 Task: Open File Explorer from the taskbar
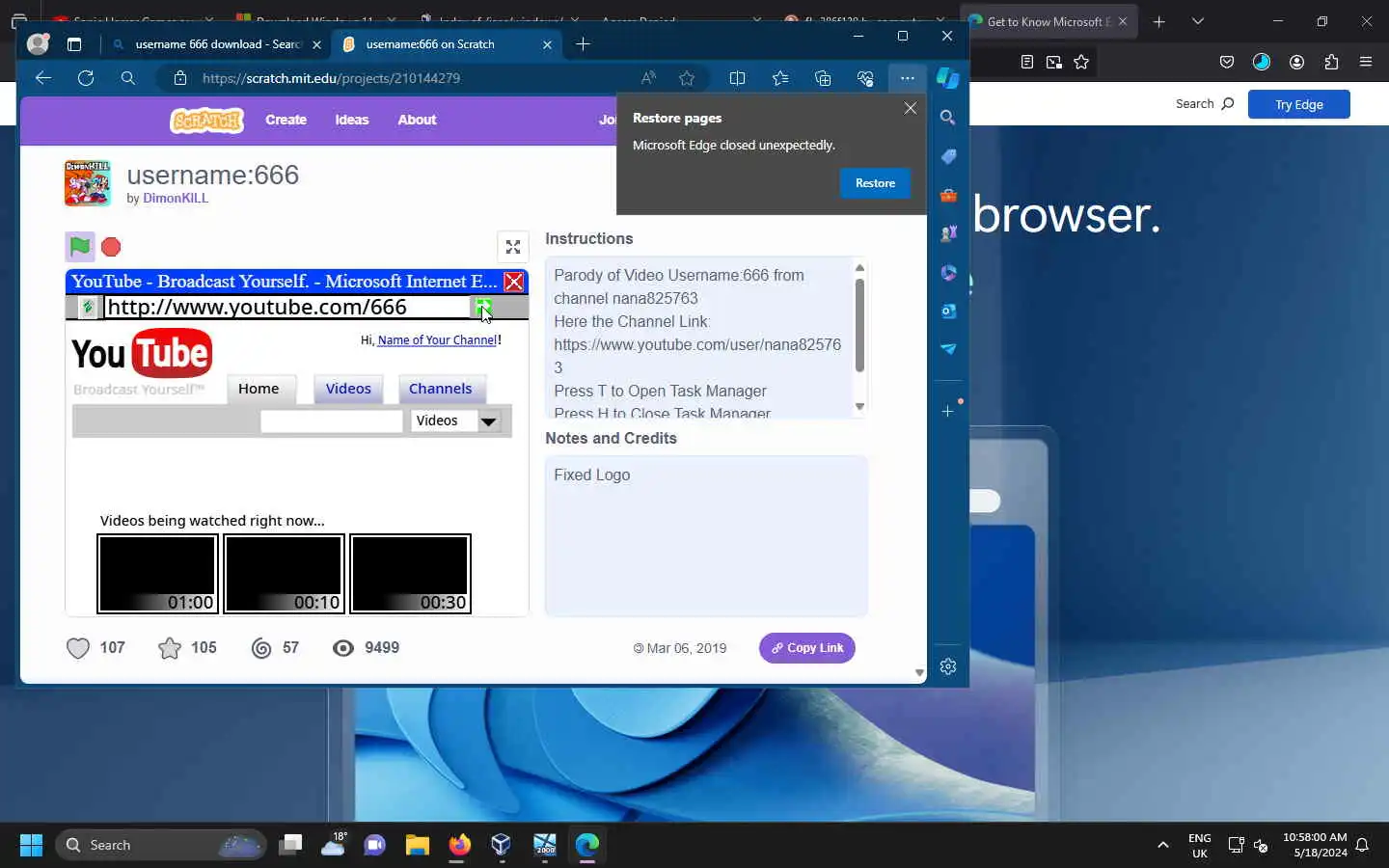coord(417,845)
